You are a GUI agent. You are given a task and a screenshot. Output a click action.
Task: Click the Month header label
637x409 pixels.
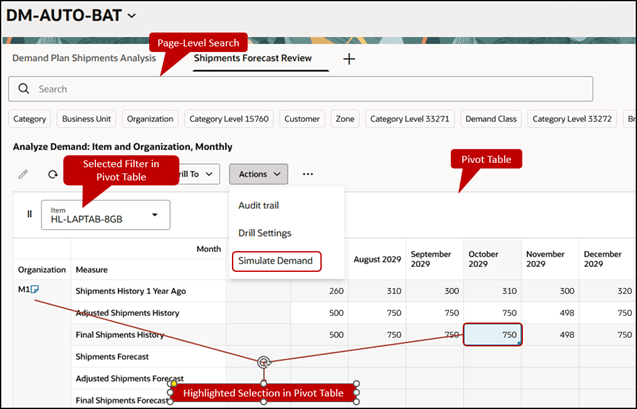point(208,249)
